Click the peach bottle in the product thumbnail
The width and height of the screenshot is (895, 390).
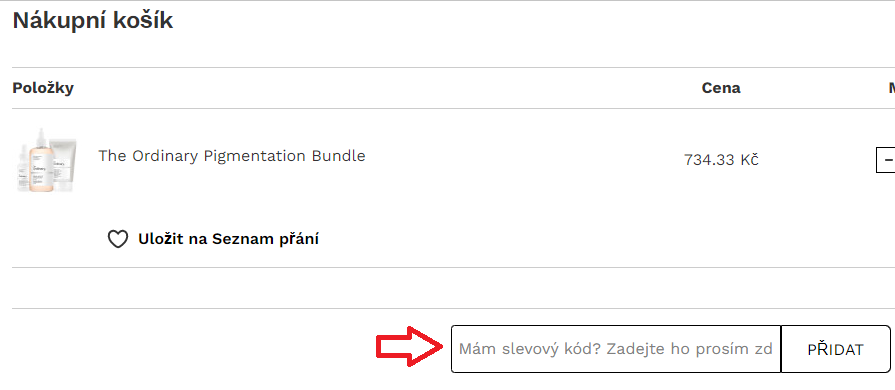pos(40,161)
